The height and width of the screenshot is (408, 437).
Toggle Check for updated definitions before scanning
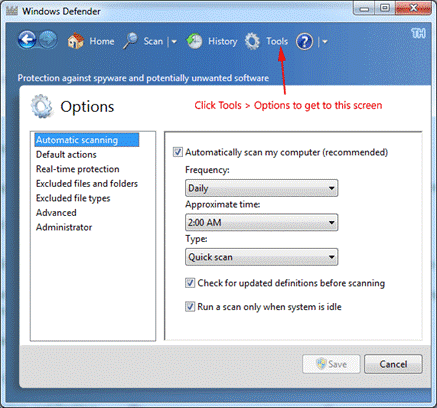pos(190,283)
